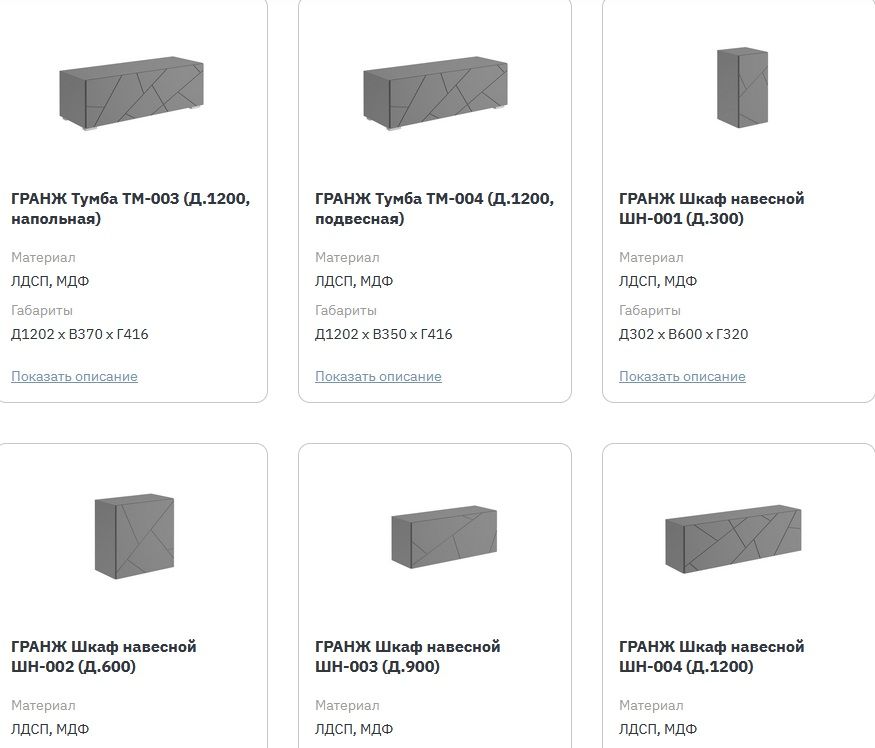Click ГРАНЖ Шкаф навесной ШН-004 (Д.1200) title
This screenshot has width=875, height=748.
(x=711, y=656)
